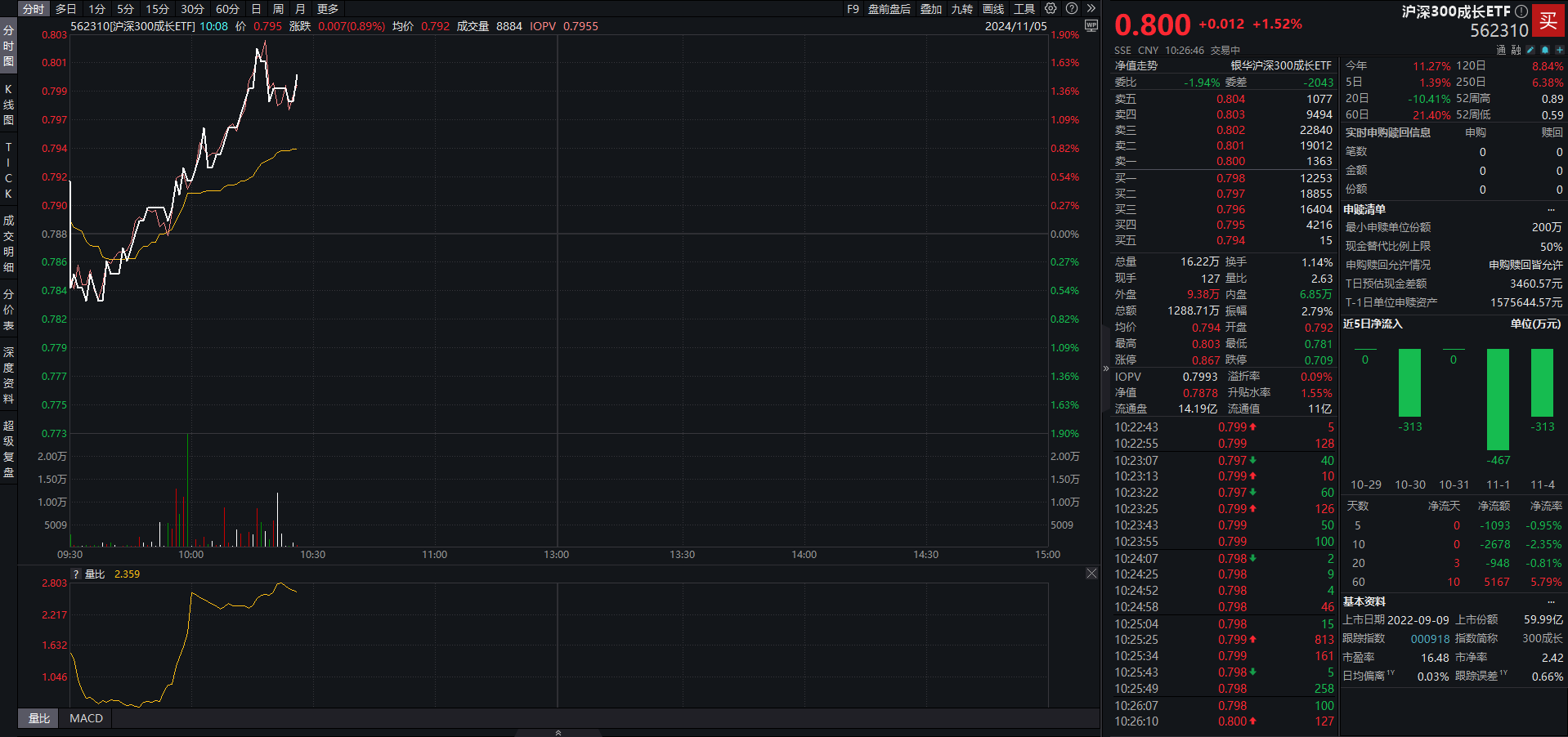Open the 工具 tools menu
Viewport: 1568px width, 737px height.
(x=1024, y=9)
